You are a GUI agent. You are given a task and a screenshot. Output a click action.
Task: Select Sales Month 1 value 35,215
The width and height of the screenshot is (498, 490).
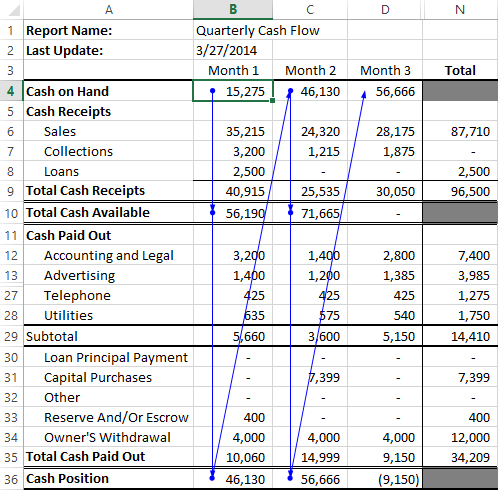coord(233,131)
